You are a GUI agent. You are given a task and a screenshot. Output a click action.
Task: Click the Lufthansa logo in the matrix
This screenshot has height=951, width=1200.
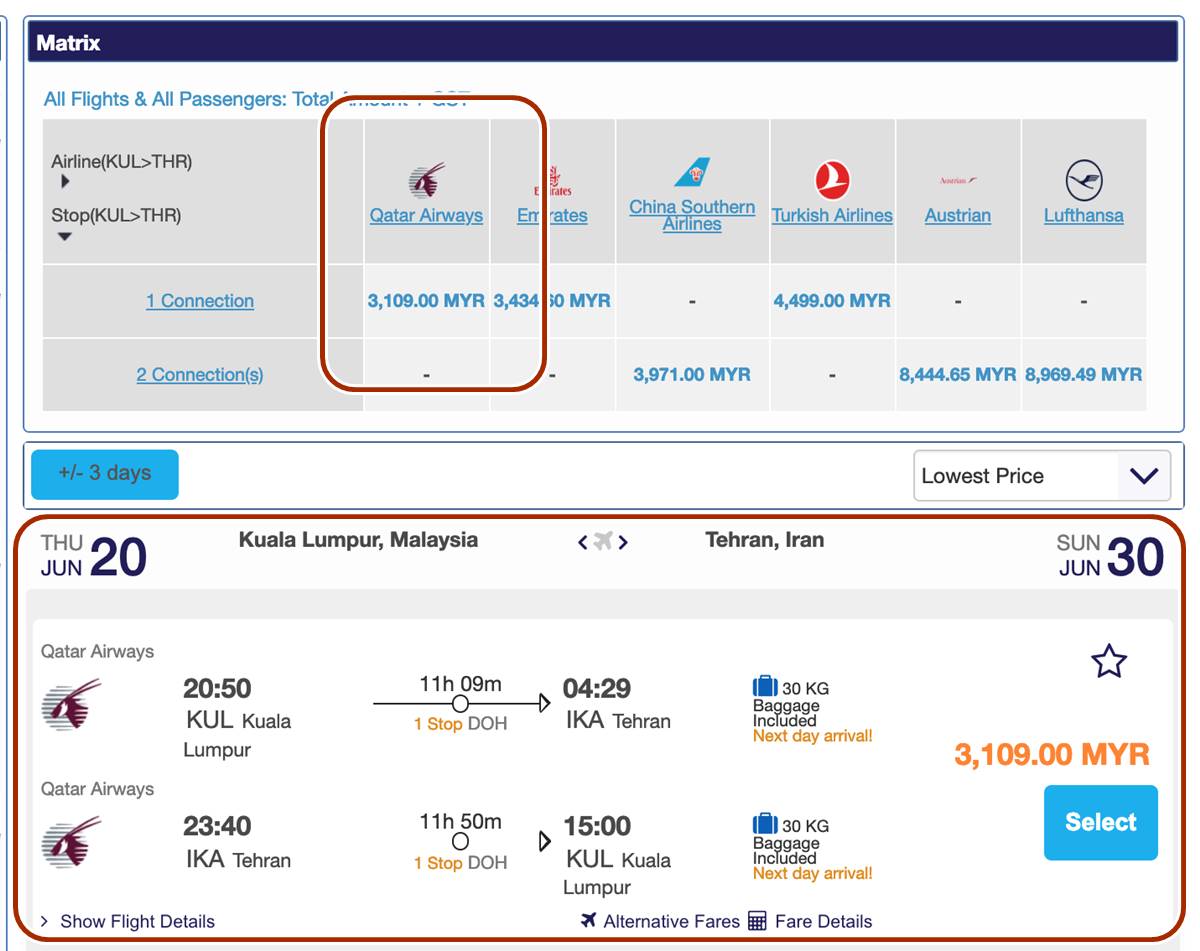(1084, 181)
